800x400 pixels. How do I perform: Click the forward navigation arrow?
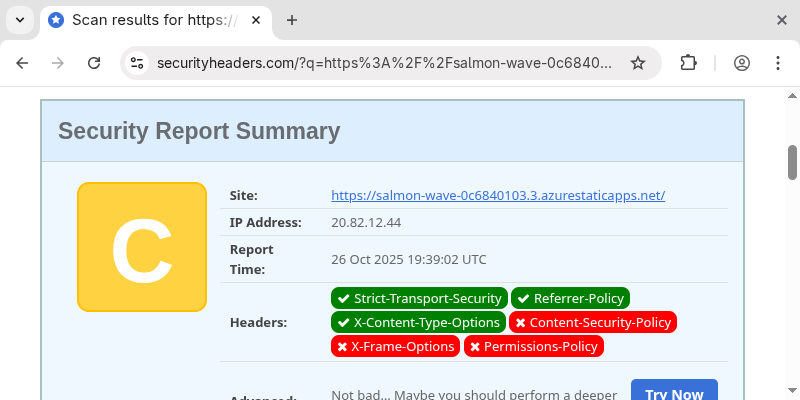(58, 63)
